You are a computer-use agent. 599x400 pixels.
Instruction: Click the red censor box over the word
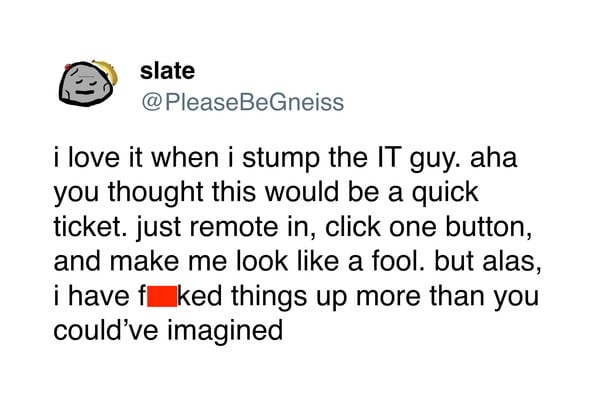point(162,296)
